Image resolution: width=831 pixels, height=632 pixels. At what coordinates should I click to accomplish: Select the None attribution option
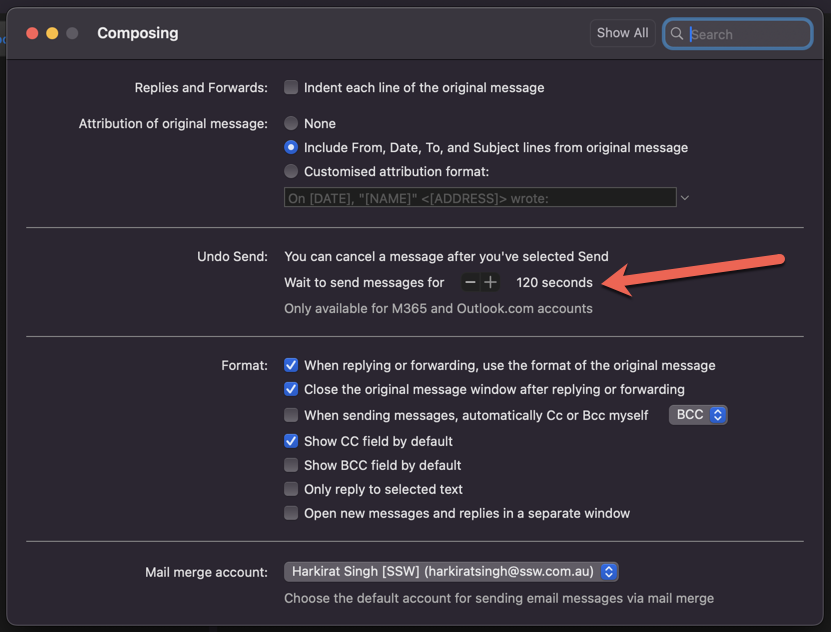tap(291, 123)
